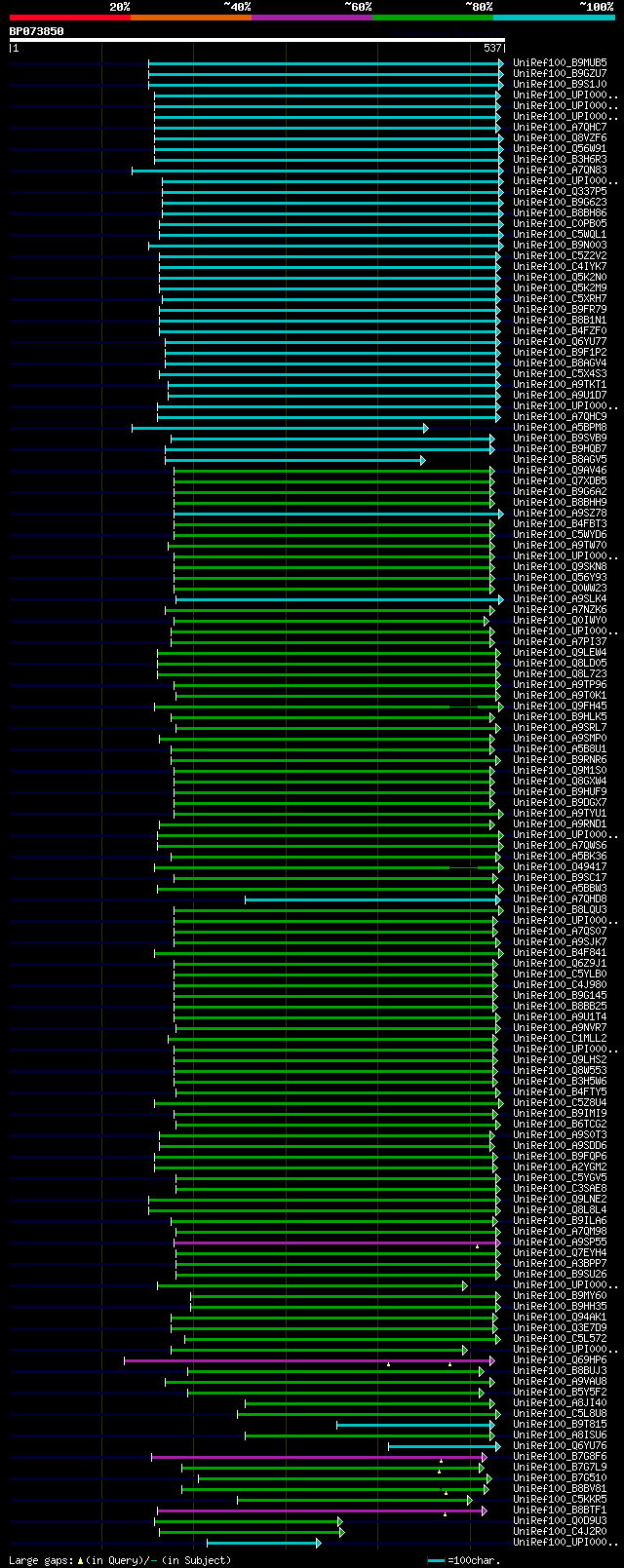Select hit label UniRef100_B3H6R3
The width and height of the screenshot is (624, 1568).
(560, 159)
